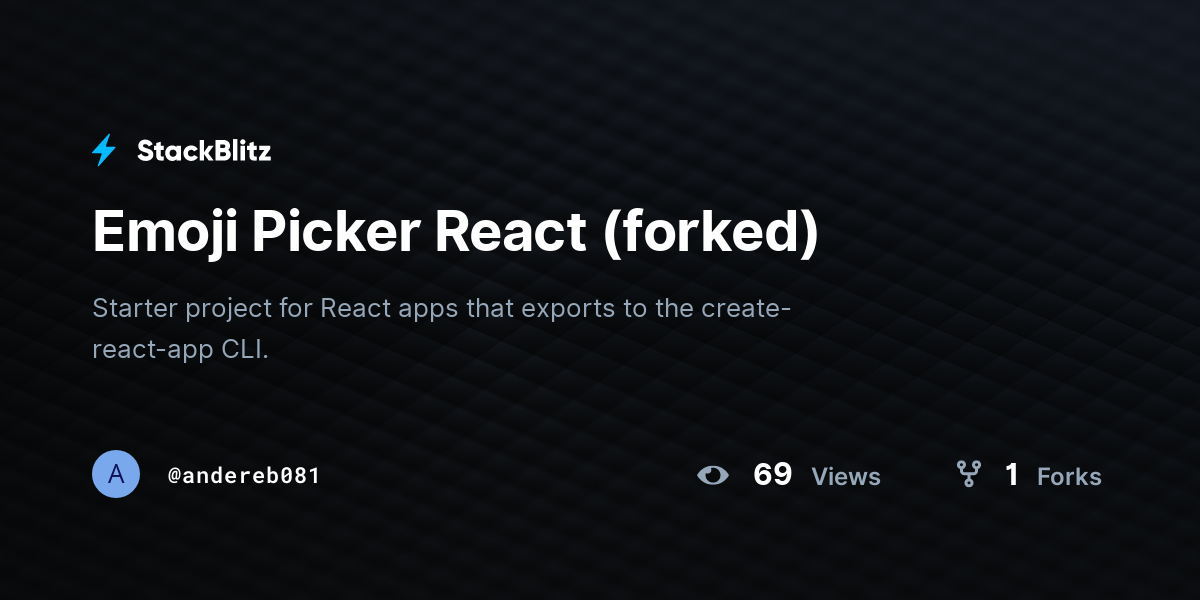Select the Emoji Picker React (forked) title
Viewport: 1200px width, 600px height.
pos(456,232)
